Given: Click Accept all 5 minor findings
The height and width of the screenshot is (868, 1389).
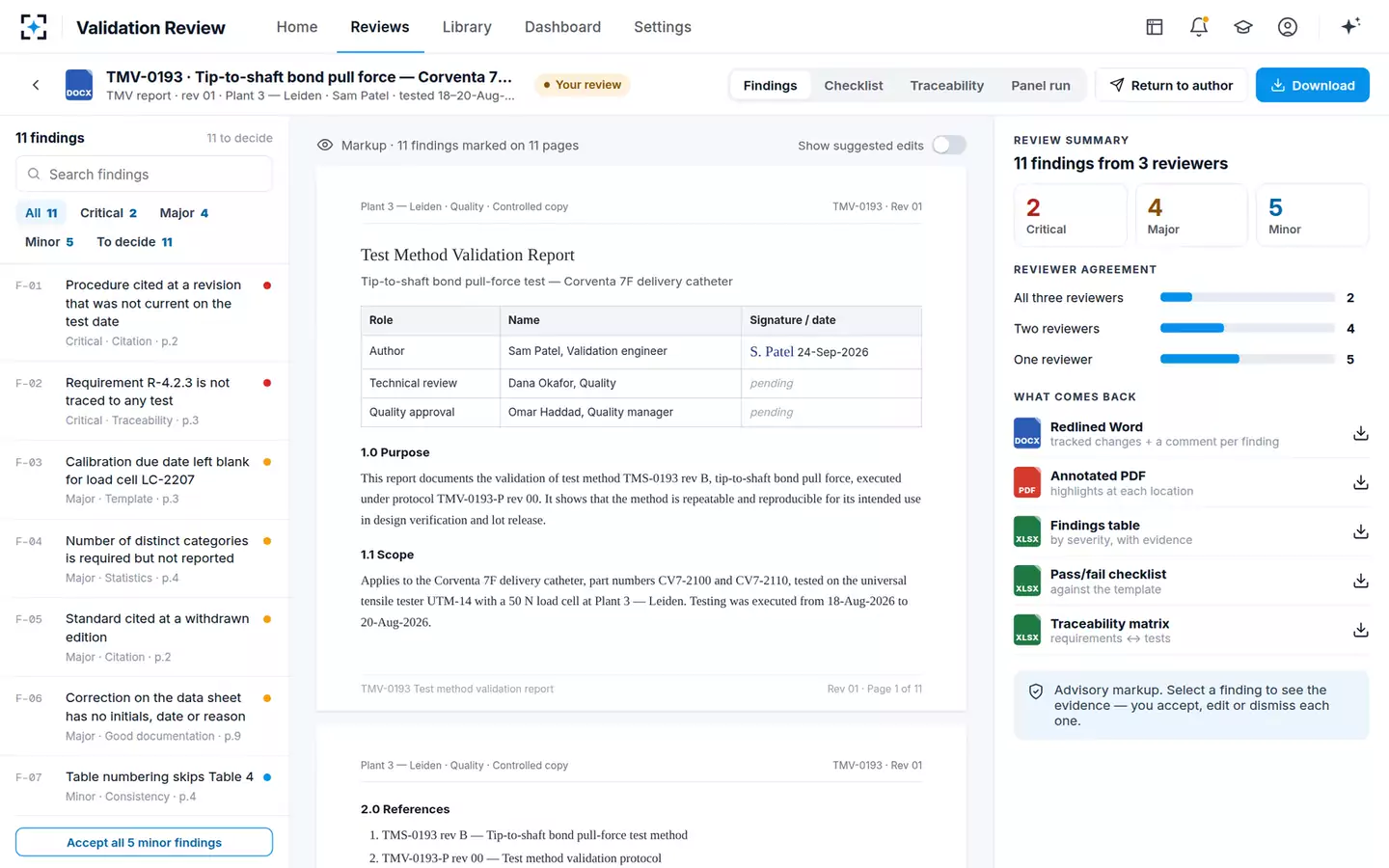Looking at the screenshot, I should pyautogui.click(x=144, y=842).
